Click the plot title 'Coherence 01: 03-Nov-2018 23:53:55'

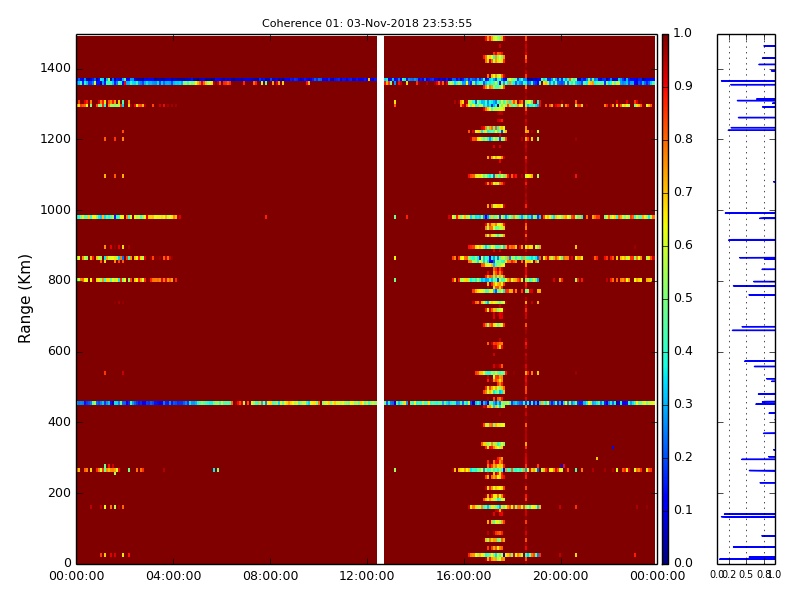click(367, 23)
